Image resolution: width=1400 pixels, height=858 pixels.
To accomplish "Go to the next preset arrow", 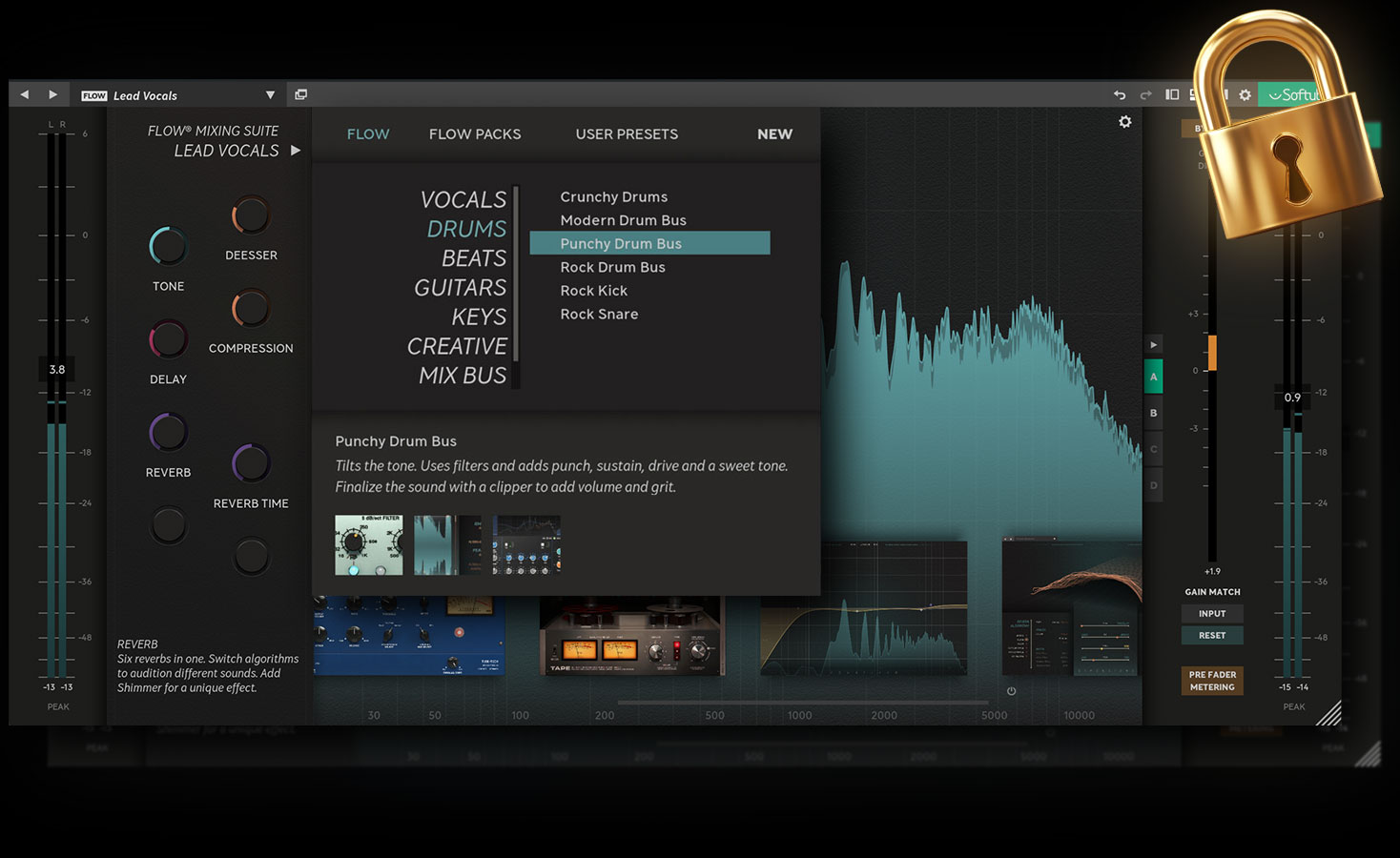I will pos(53,94).
